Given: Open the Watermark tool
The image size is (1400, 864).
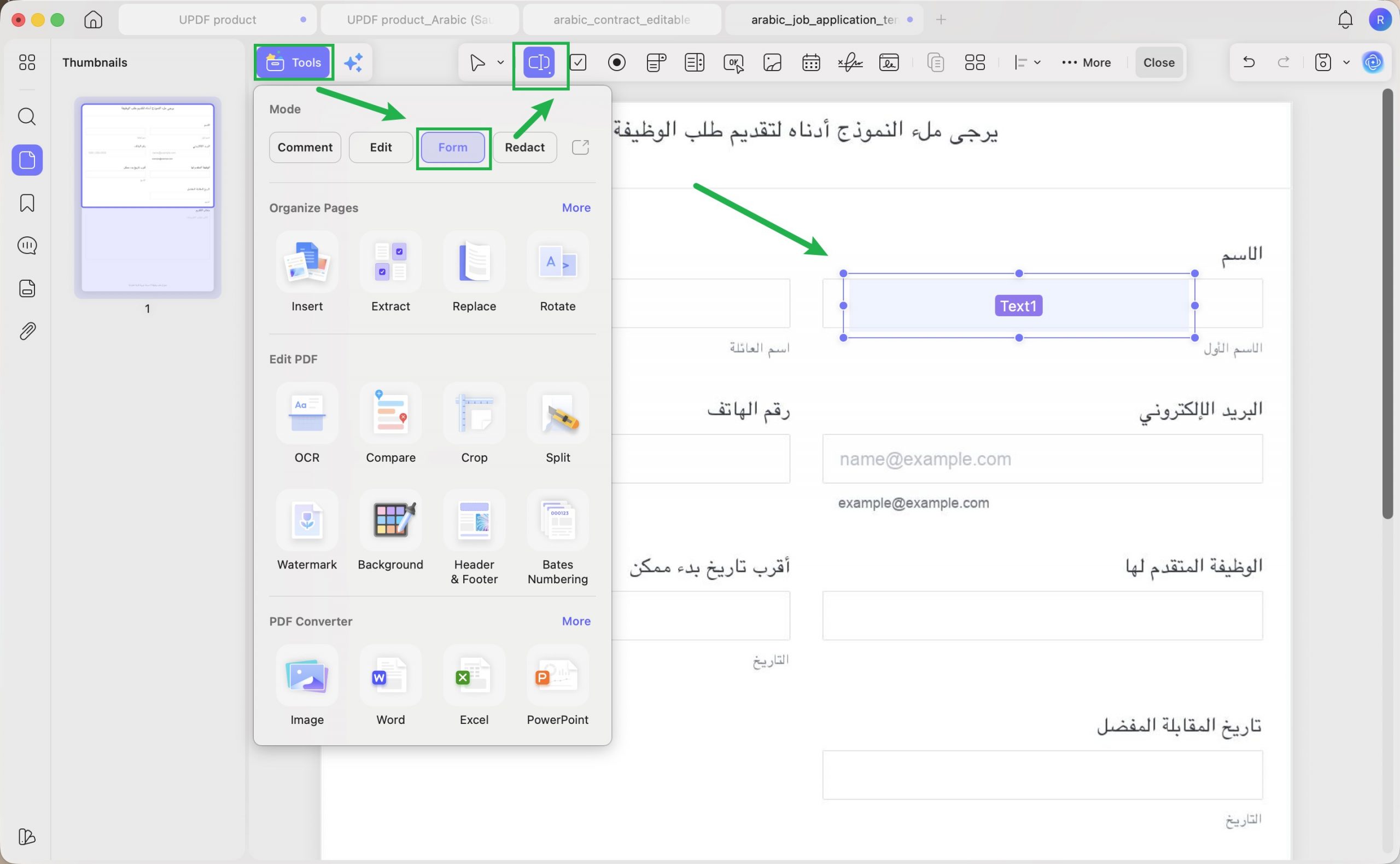Looking at the screenshot, I should 307,531.
